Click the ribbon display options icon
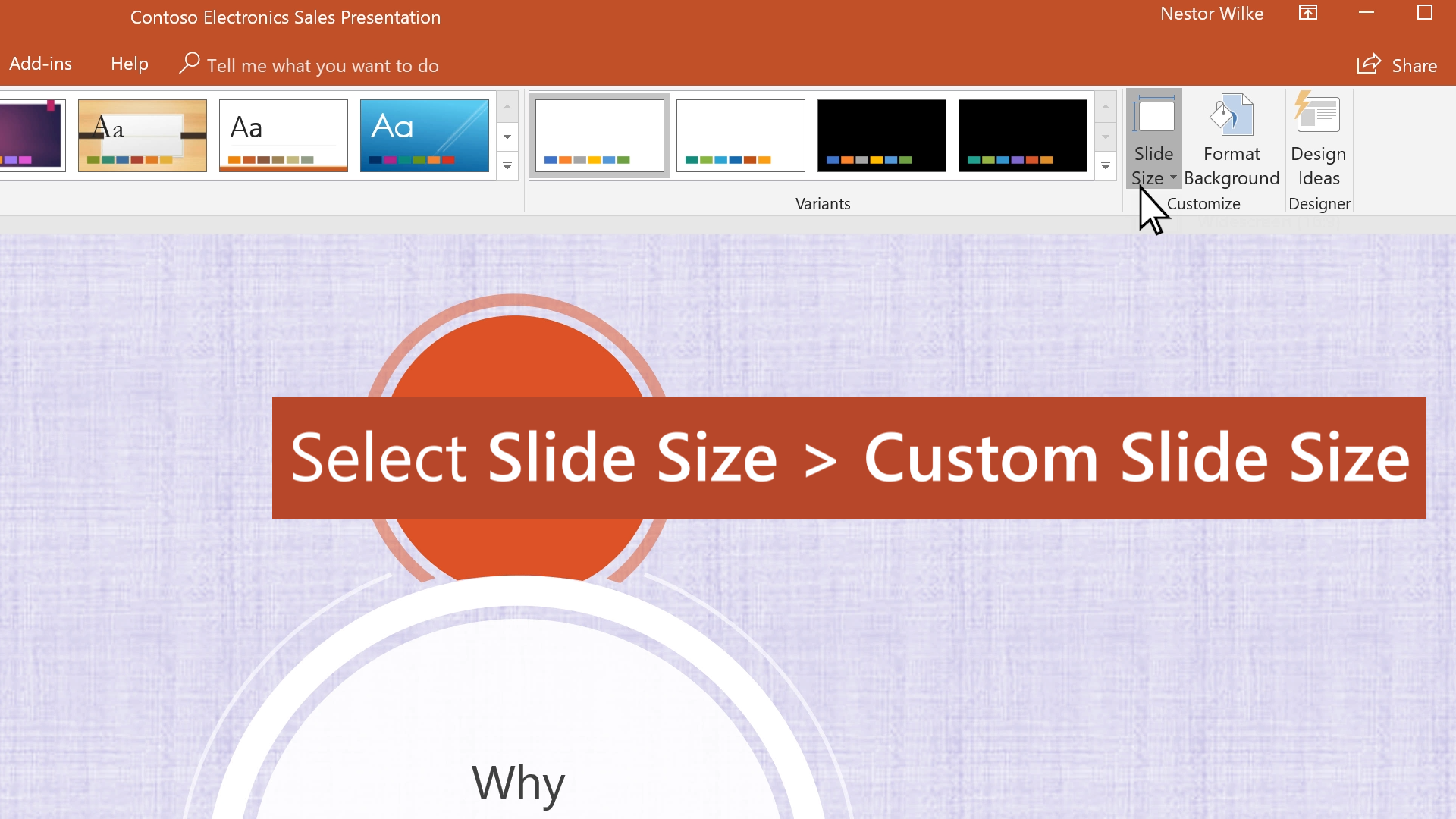Screen dimensions: 1456x819 pos(1308,13)
